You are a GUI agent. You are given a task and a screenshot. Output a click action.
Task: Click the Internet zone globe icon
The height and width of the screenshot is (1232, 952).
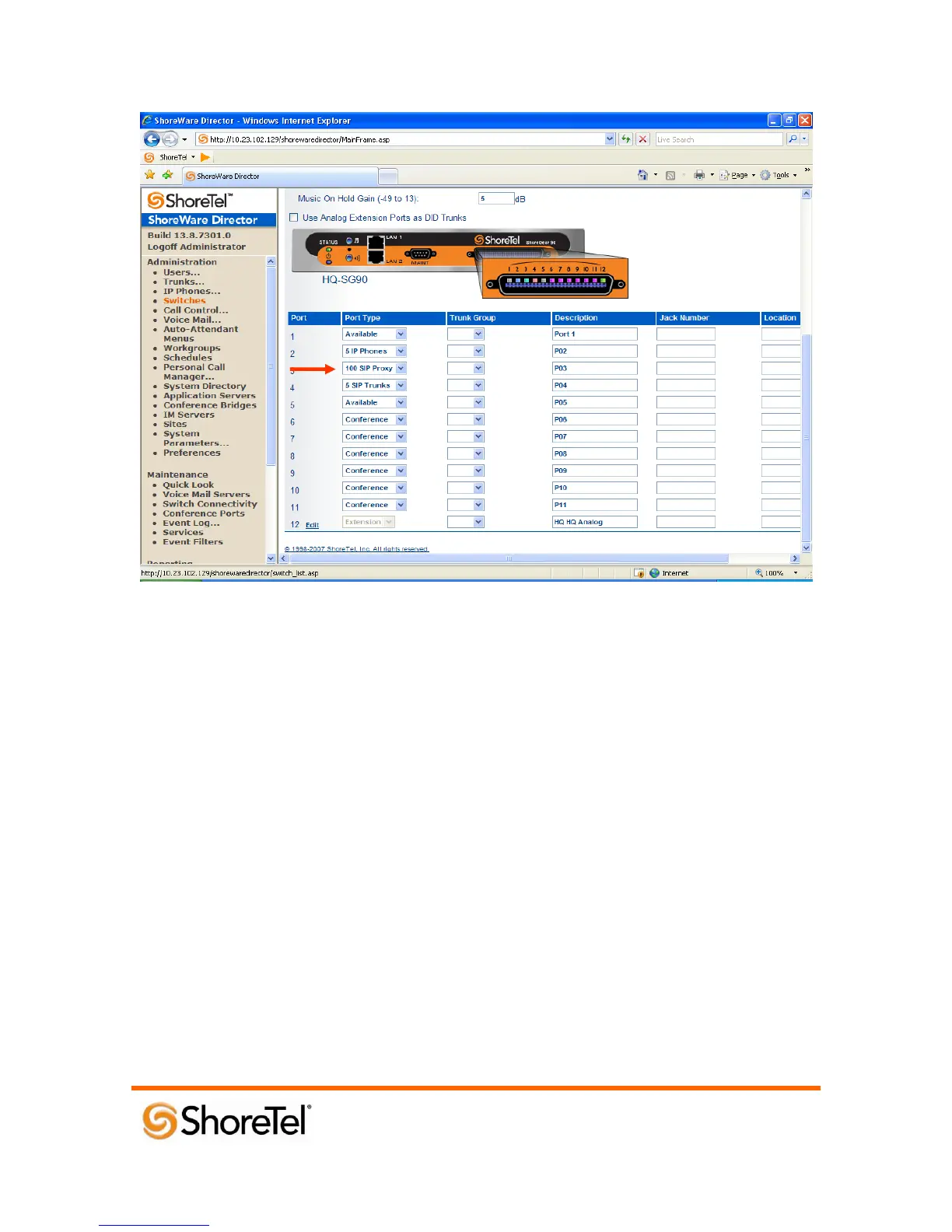tap(654, 572)
